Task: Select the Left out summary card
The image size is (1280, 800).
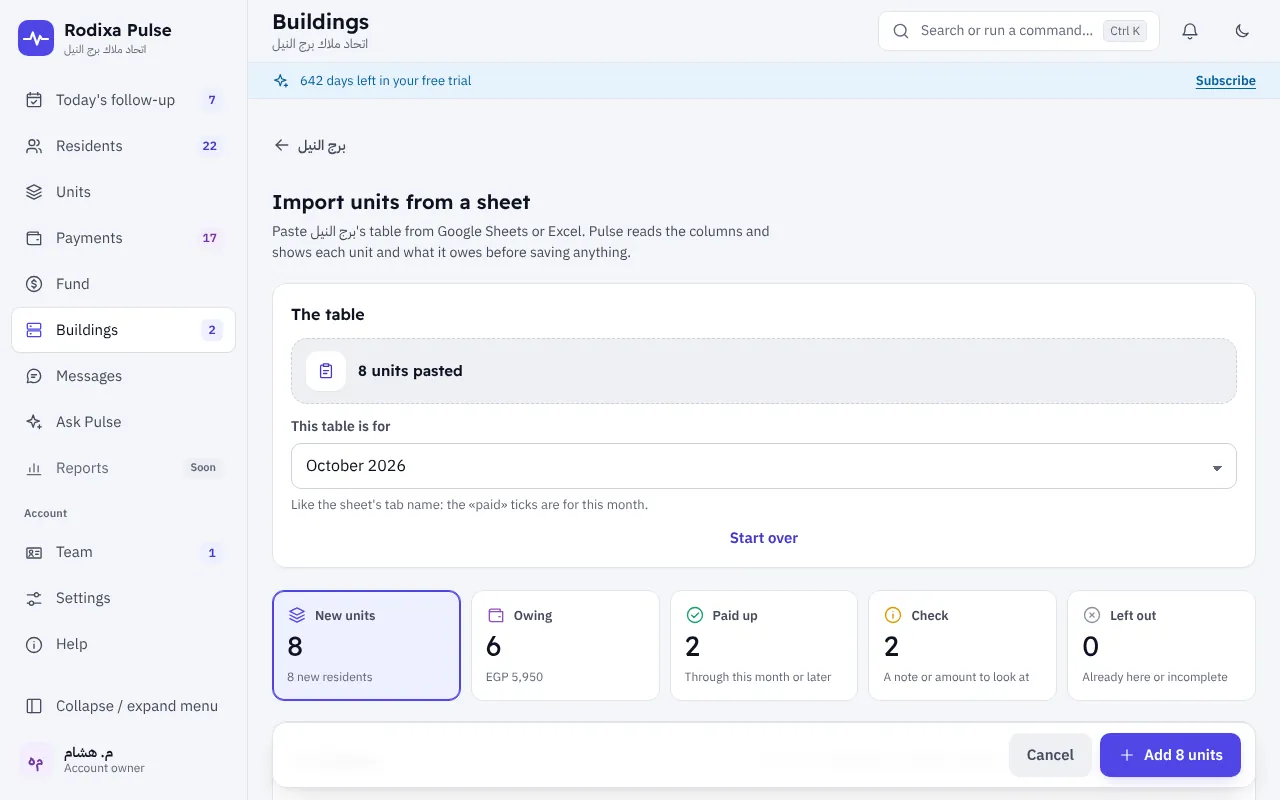Action: pyautogui.click(x=1161, y=645)
